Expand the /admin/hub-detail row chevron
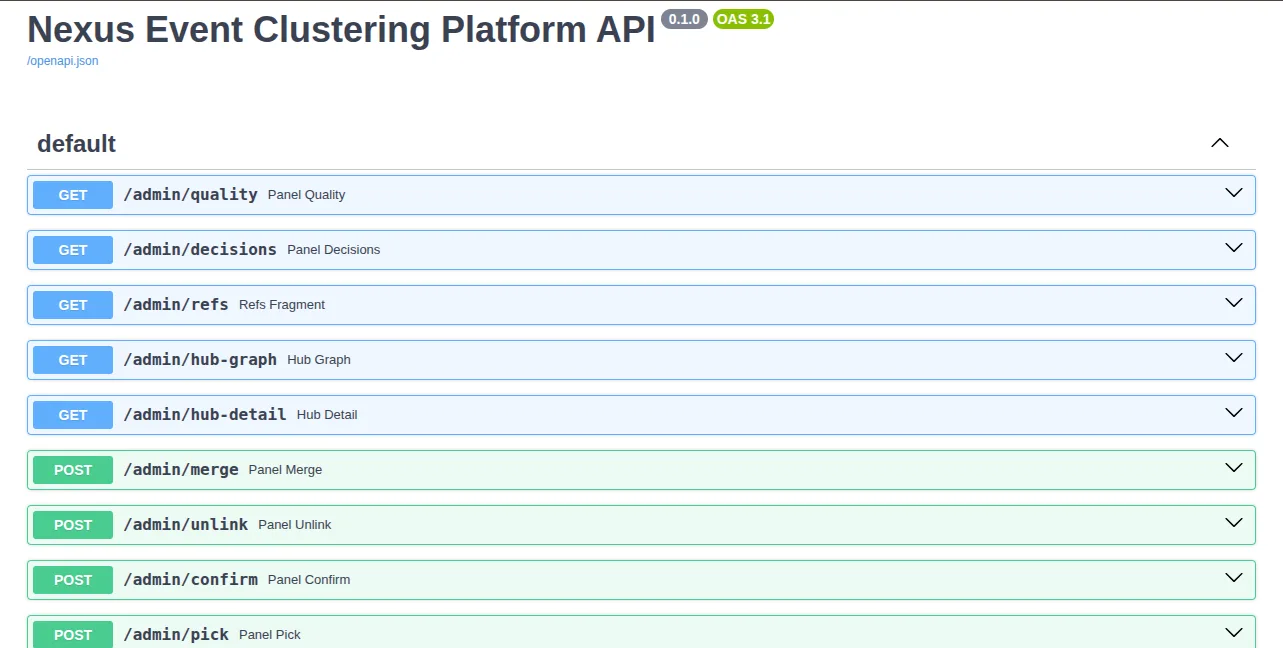 [1234, 413]
